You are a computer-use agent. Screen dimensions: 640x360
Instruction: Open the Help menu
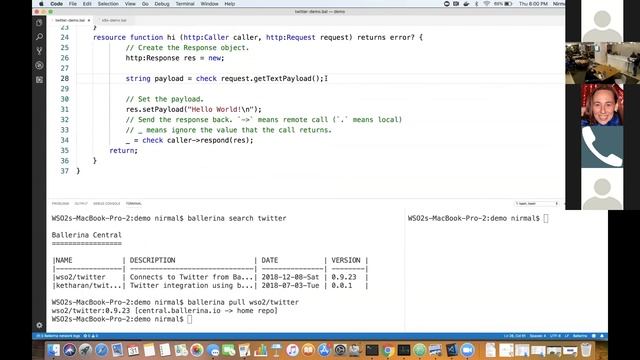tap(230, 4)
